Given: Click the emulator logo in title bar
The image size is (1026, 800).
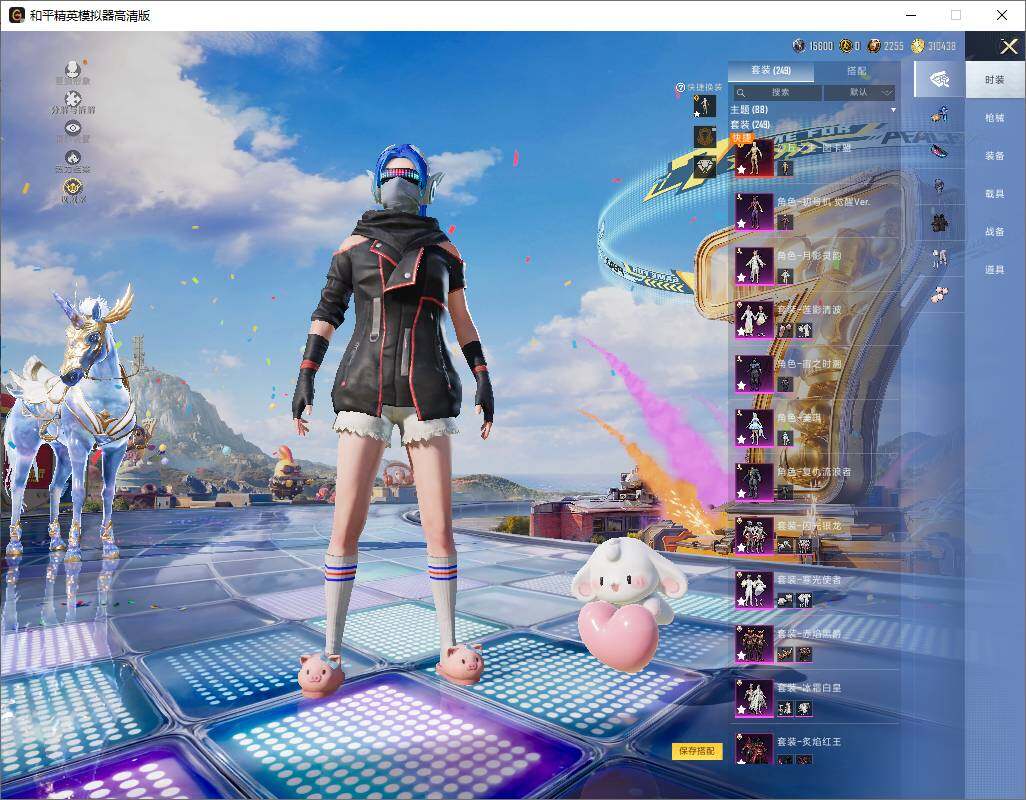Looking at the screenshot, I should (x=16, y=15).
